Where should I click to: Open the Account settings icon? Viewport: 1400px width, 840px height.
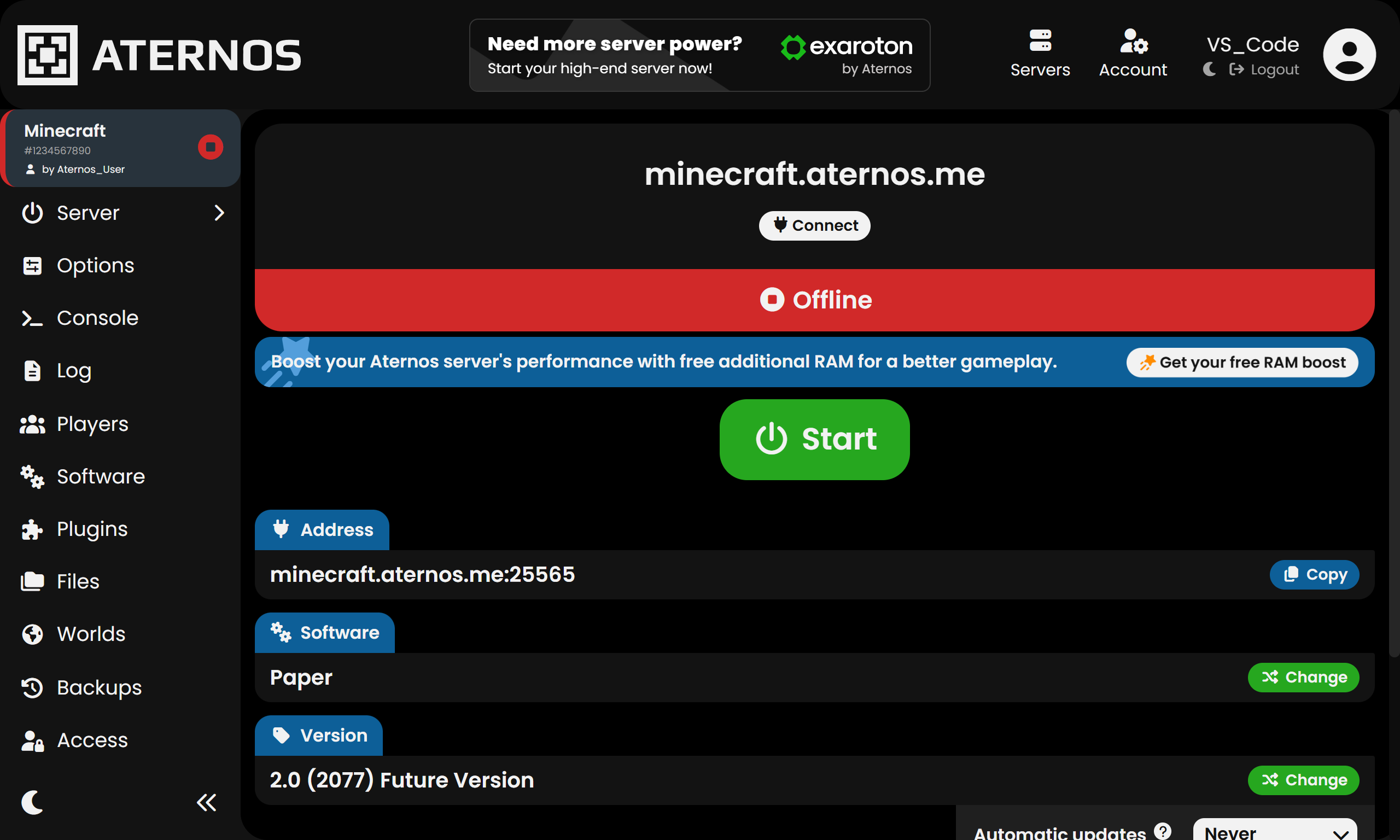1133,41
